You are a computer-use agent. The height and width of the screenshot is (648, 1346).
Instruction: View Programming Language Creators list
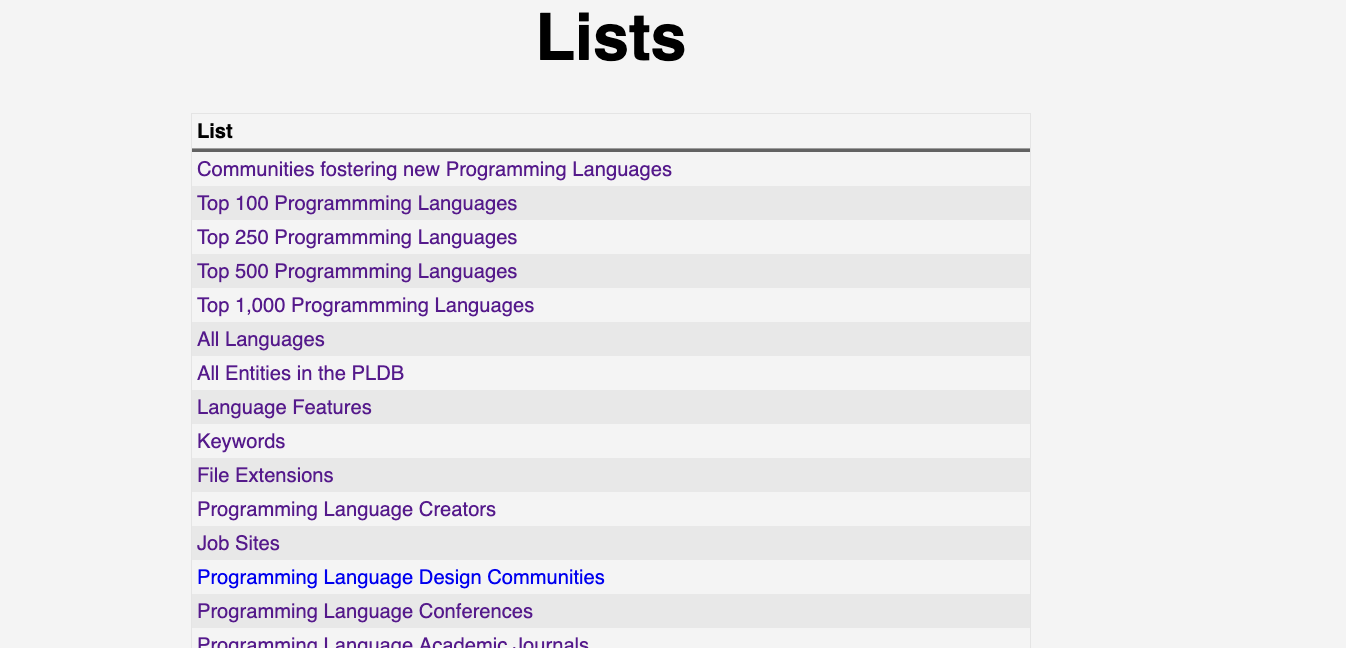(346, 509)
